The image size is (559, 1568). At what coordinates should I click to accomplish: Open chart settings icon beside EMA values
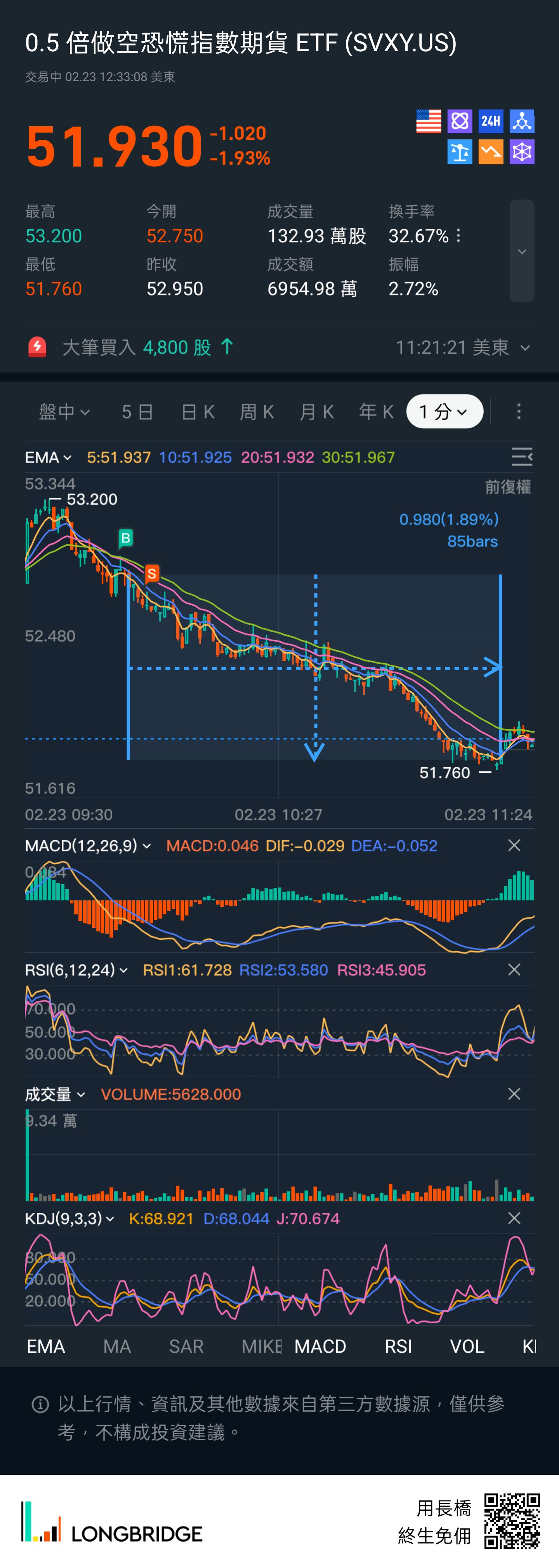tap(521, 457)
